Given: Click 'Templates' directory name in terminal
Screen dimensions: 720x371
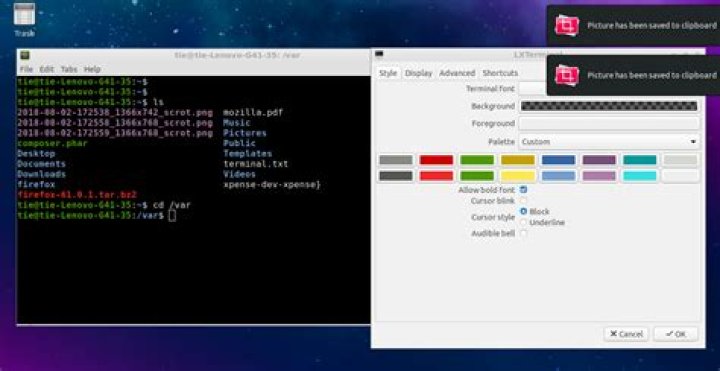Looking at the screenshot, I should (x=248, y=154).
